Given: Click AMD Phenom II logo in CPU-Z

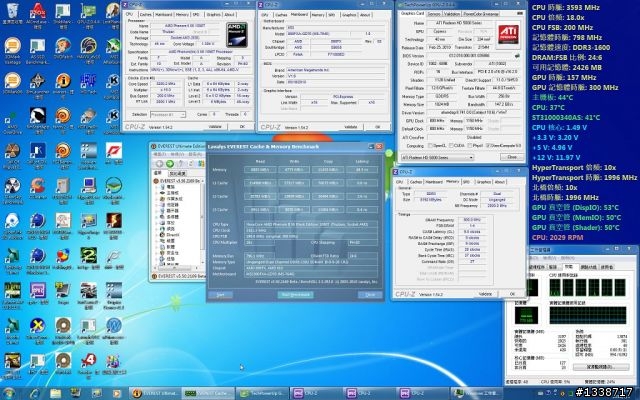Looking at the screenshot, I should (x=236, y=35).
